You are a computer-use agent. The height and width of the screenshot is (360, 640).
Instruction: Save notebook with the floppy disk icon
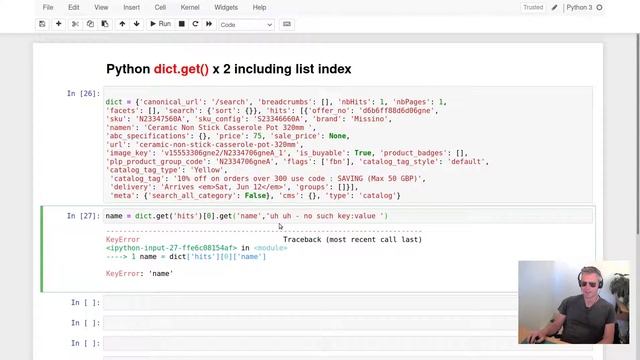pyautogui.click(x=42, y=24)
